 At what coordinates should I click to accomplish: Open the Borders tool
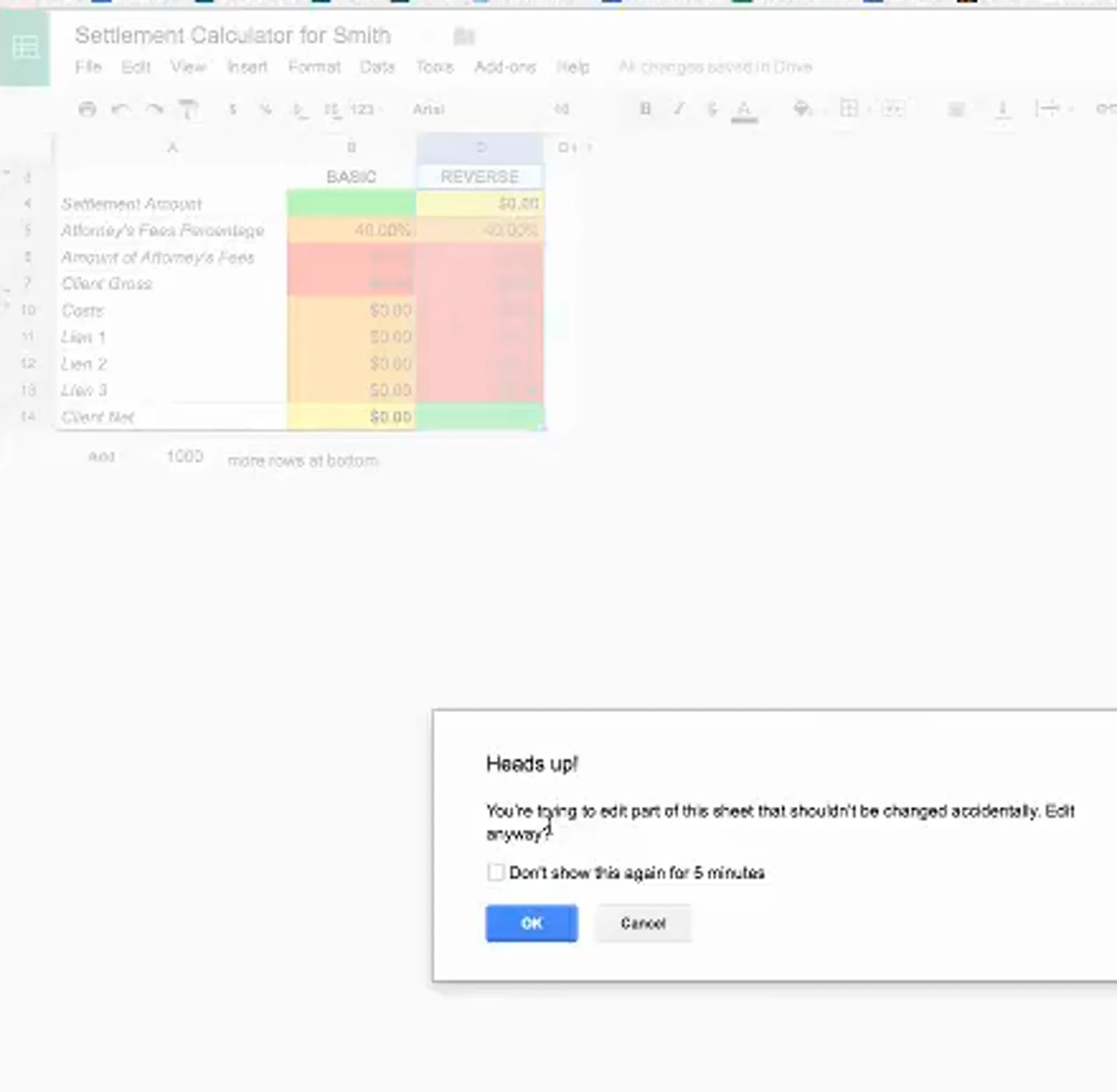coord(849,108)
